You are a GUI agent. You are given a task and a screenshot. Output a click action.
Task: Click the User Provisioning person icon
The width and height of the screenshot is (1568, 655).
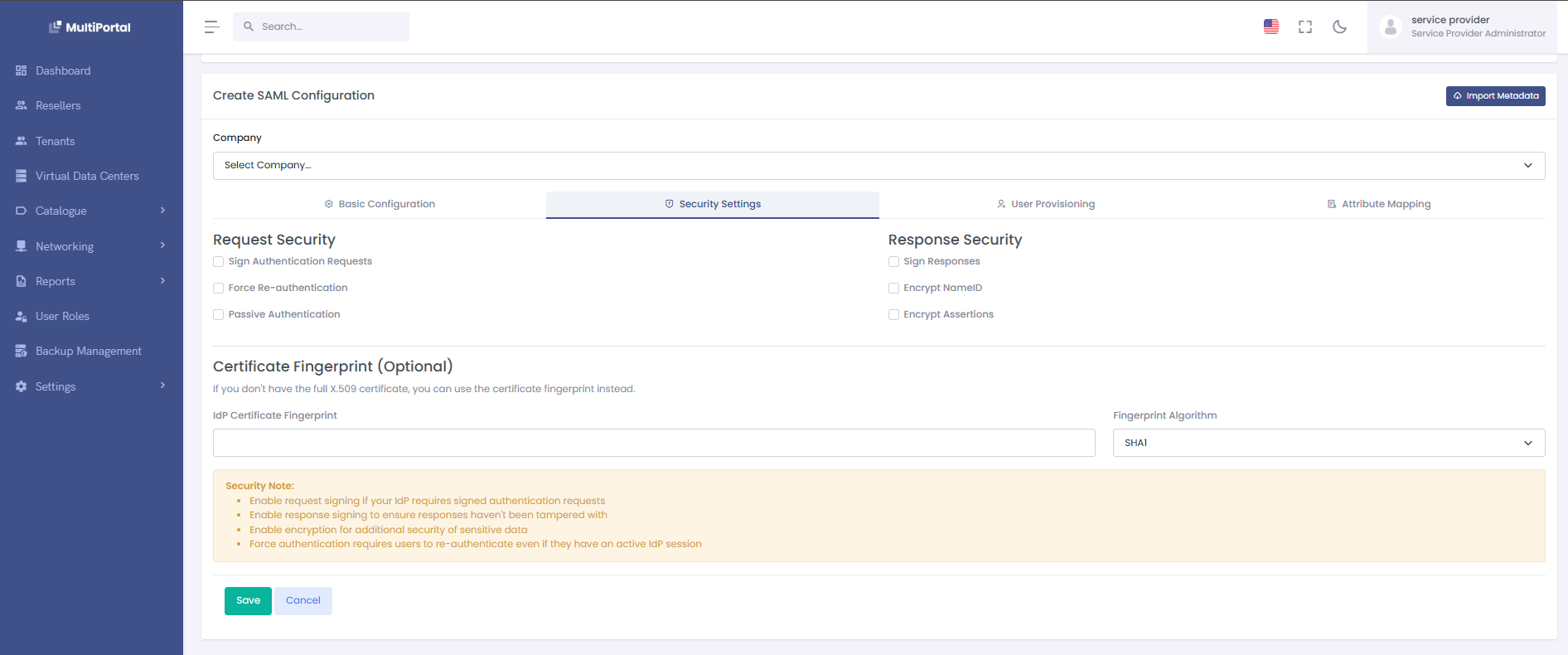coord(1001,204)
